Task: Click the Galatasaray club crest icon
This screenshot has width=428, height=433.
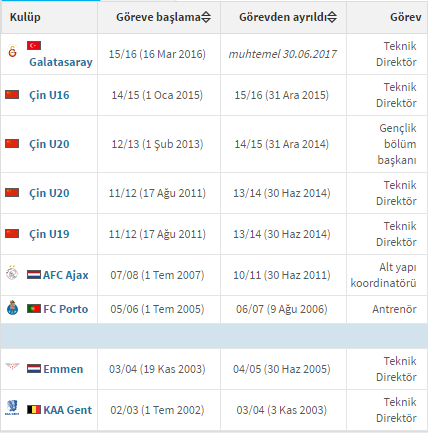Action: pyautogui.click(x=12, y=52)
